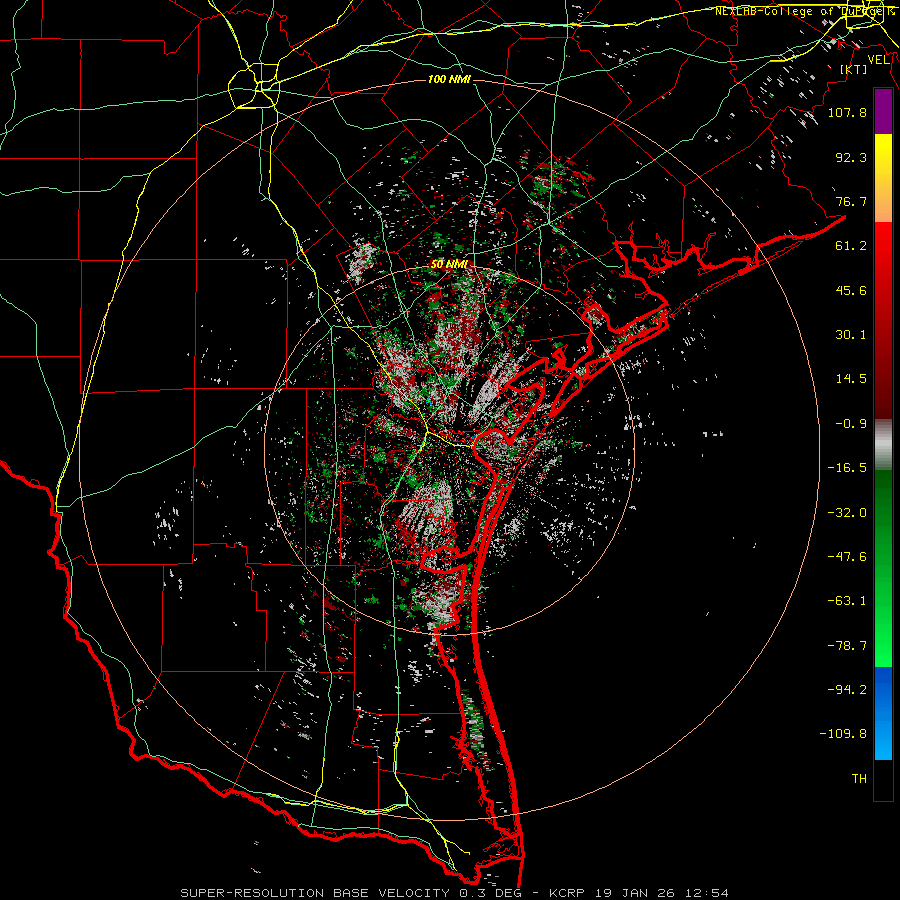Select the 107.8 value on velocity scale
This screenshot has height=900, width=900.
pos(847,112)
